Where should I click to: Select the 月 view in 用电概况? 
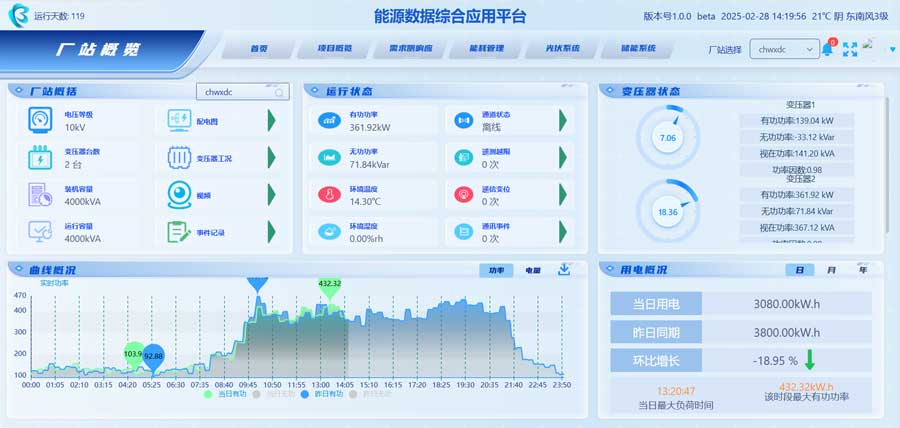[831, 270]
